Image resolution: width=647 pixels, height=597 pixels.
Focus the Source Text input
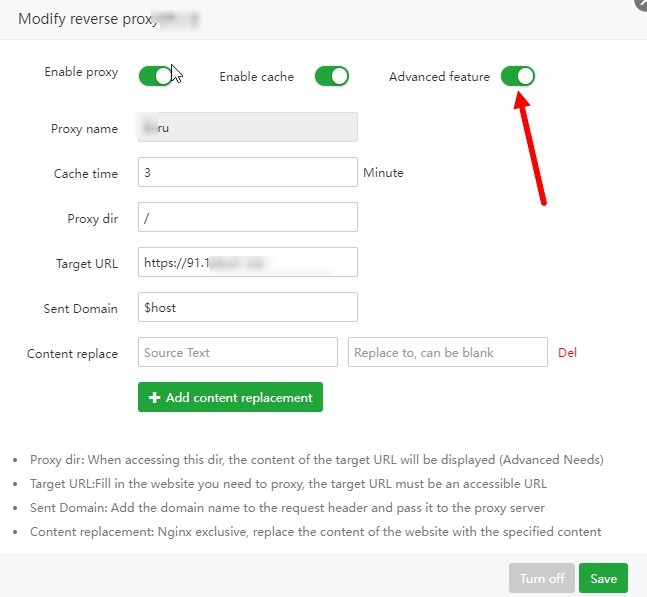click(238, 352)
